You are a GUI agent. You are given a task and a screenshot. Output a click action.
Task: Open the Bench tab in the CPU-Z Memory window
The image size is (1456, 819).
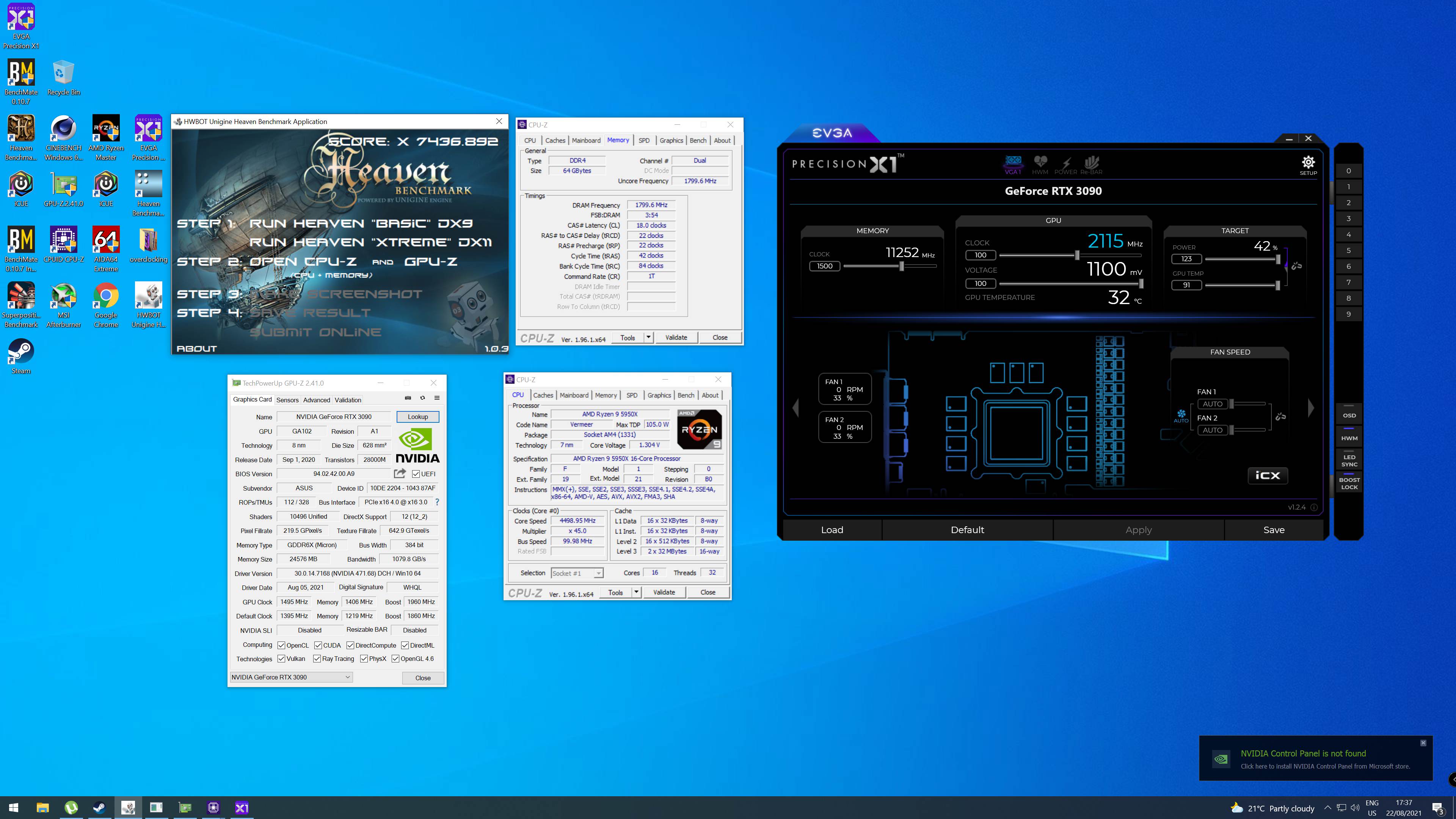[698, 140]
